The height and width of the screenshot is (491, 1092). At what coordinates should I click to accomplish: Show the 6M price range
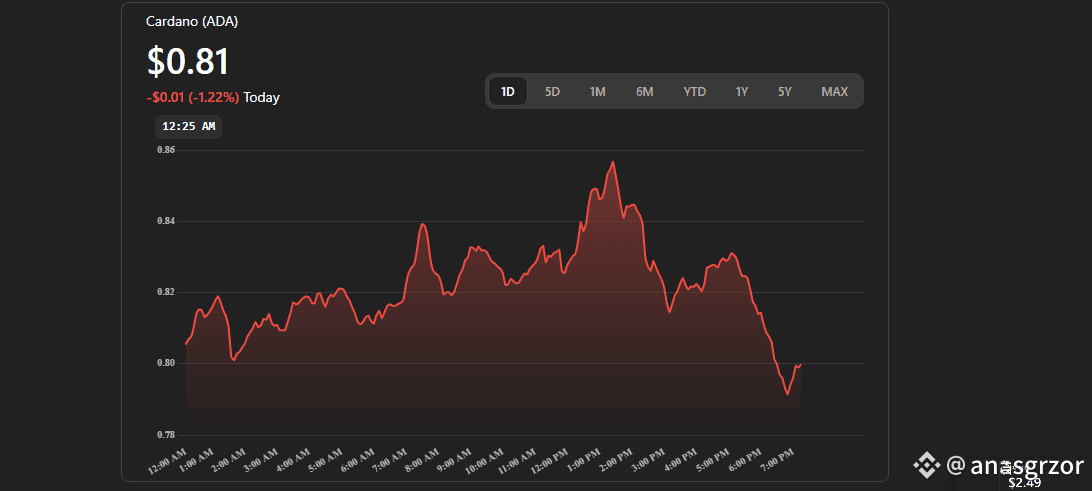tap(644, 91)
